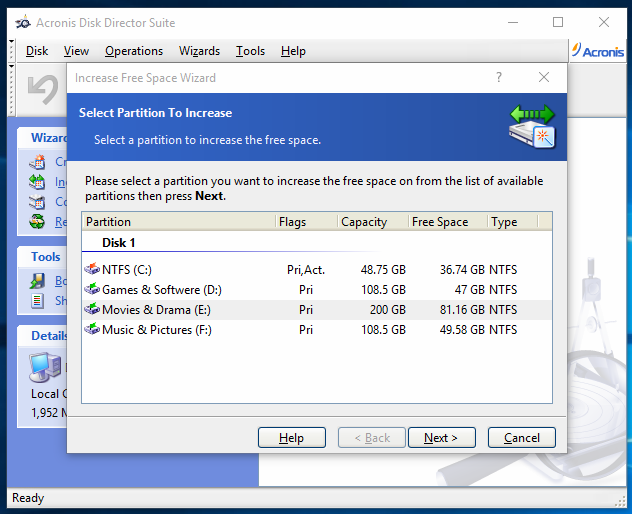Screen dimensions: 632x514
Task: Sort by the Partition column header
Action: click(x=179, y=222)
